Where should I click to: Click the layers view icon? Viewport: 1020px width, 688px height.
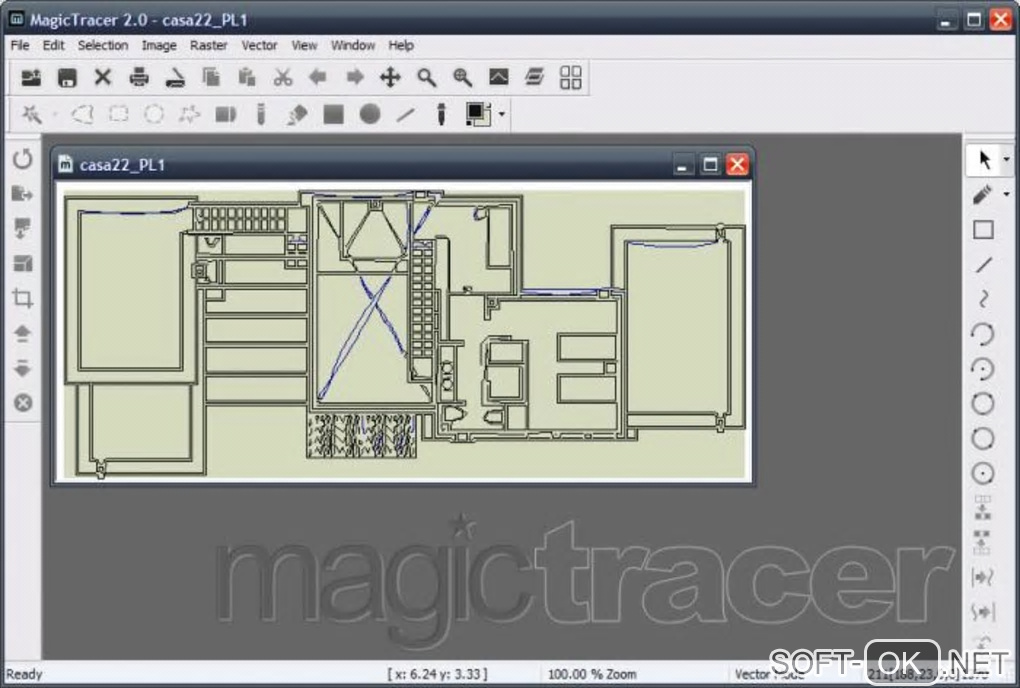535,77
